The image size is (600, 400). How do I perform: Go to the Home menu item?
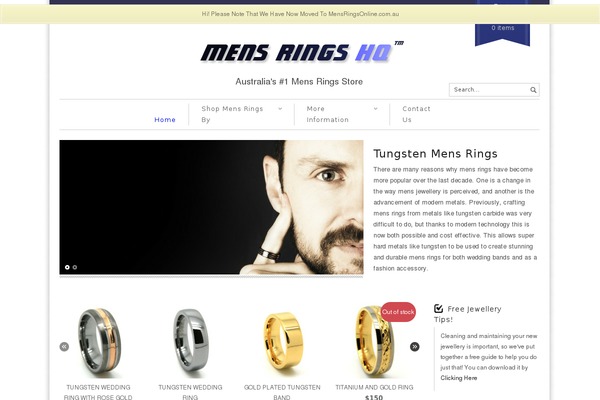(x=165, y=120)
